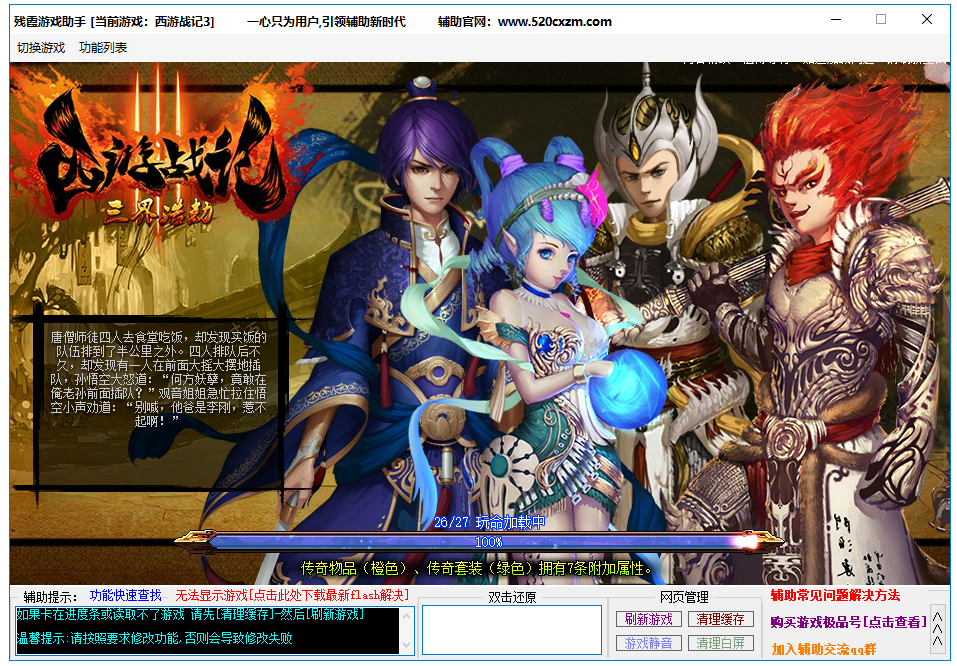This screenshot has width=957, height=666.
Task: Maximize the 残香游戏助手 window
Action: (881, 20)
